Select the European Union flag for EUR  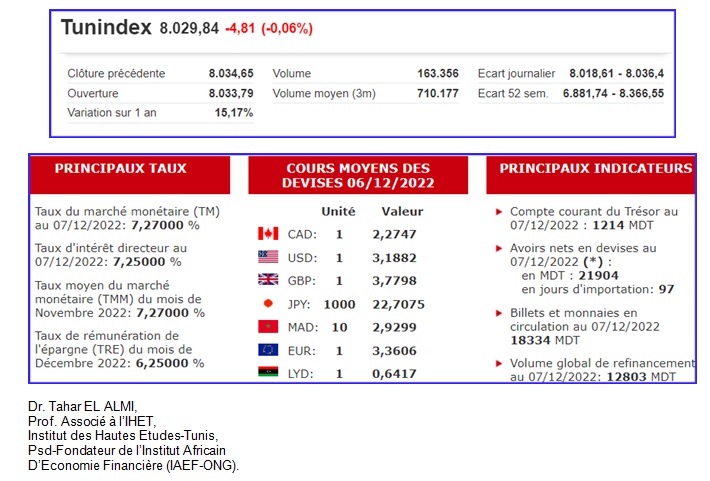[x=267, y=349]
